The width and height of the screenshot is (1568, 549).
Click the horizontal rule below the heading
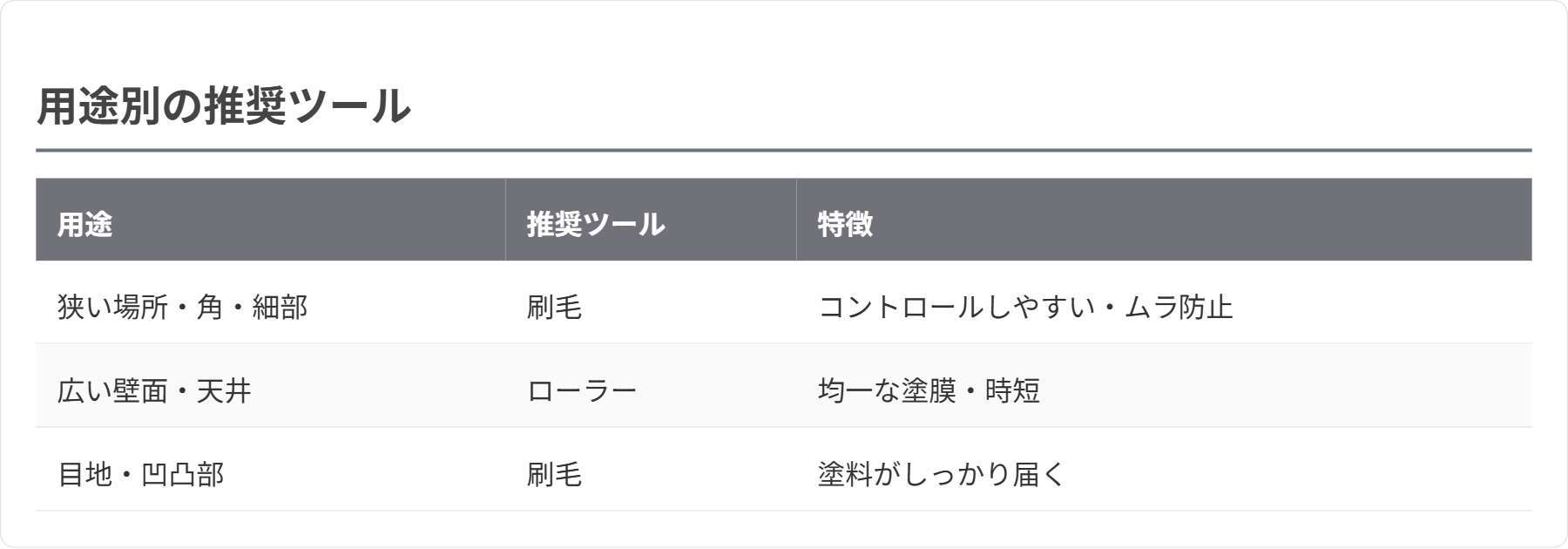pos(783,151)
